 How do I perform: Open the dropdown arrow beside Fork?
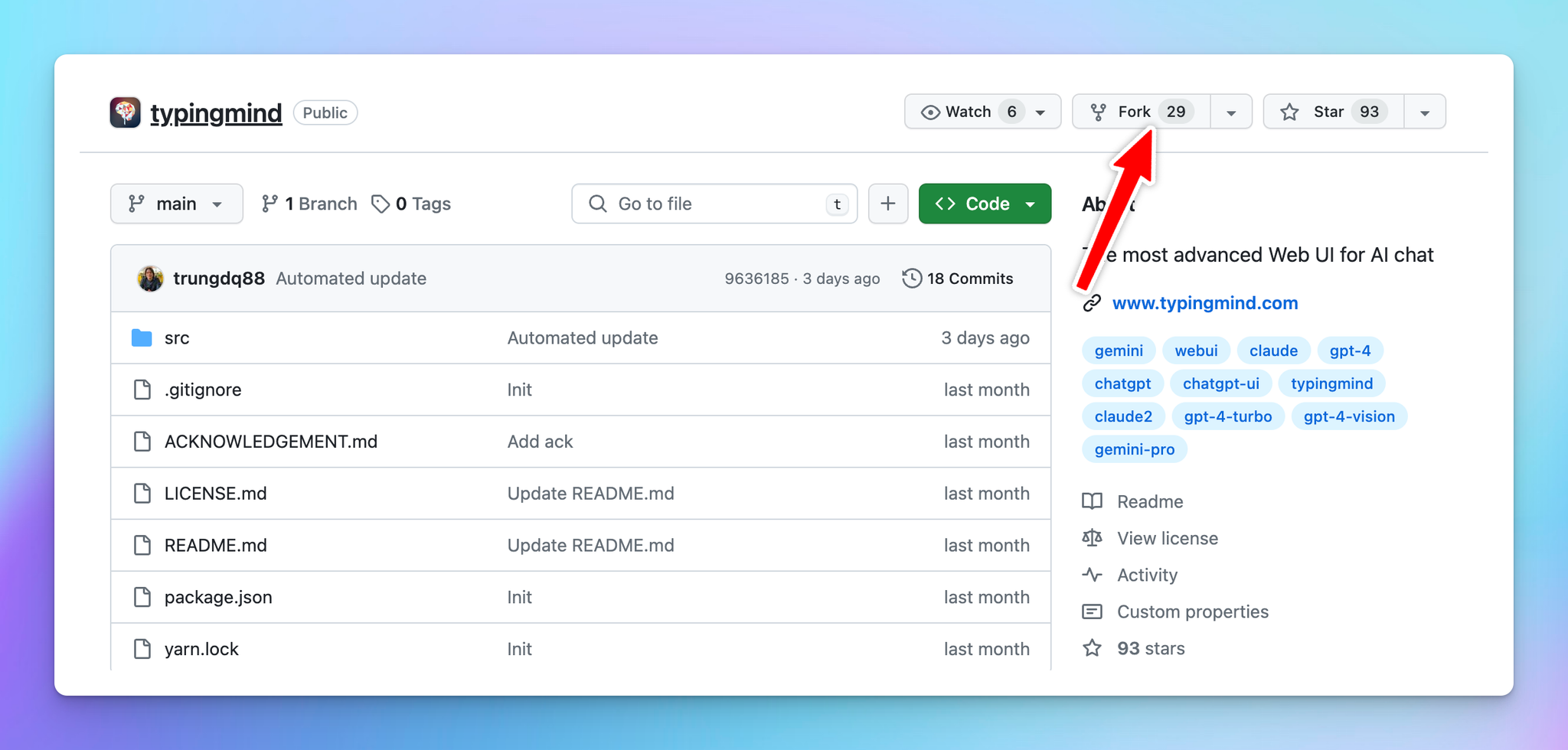point(1231,112)
